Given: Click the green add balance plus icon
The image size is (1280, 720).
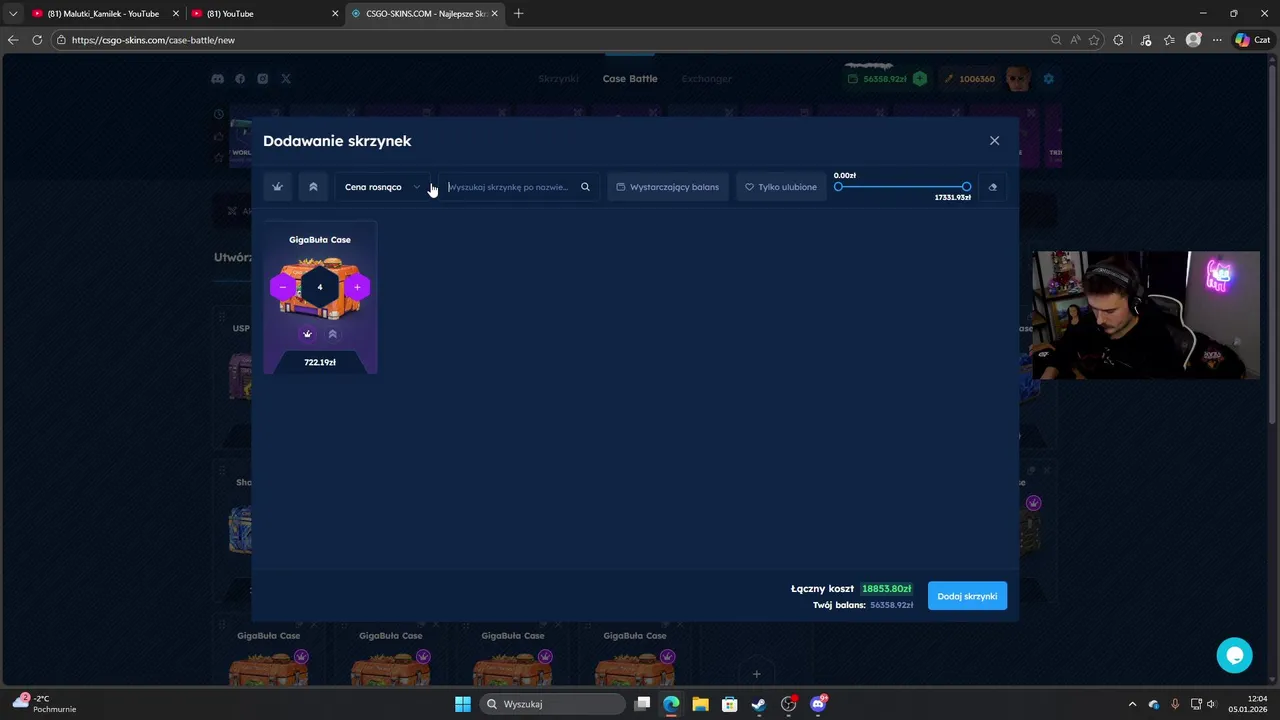Looking at the screenshot, I should (x=920, y=79).
